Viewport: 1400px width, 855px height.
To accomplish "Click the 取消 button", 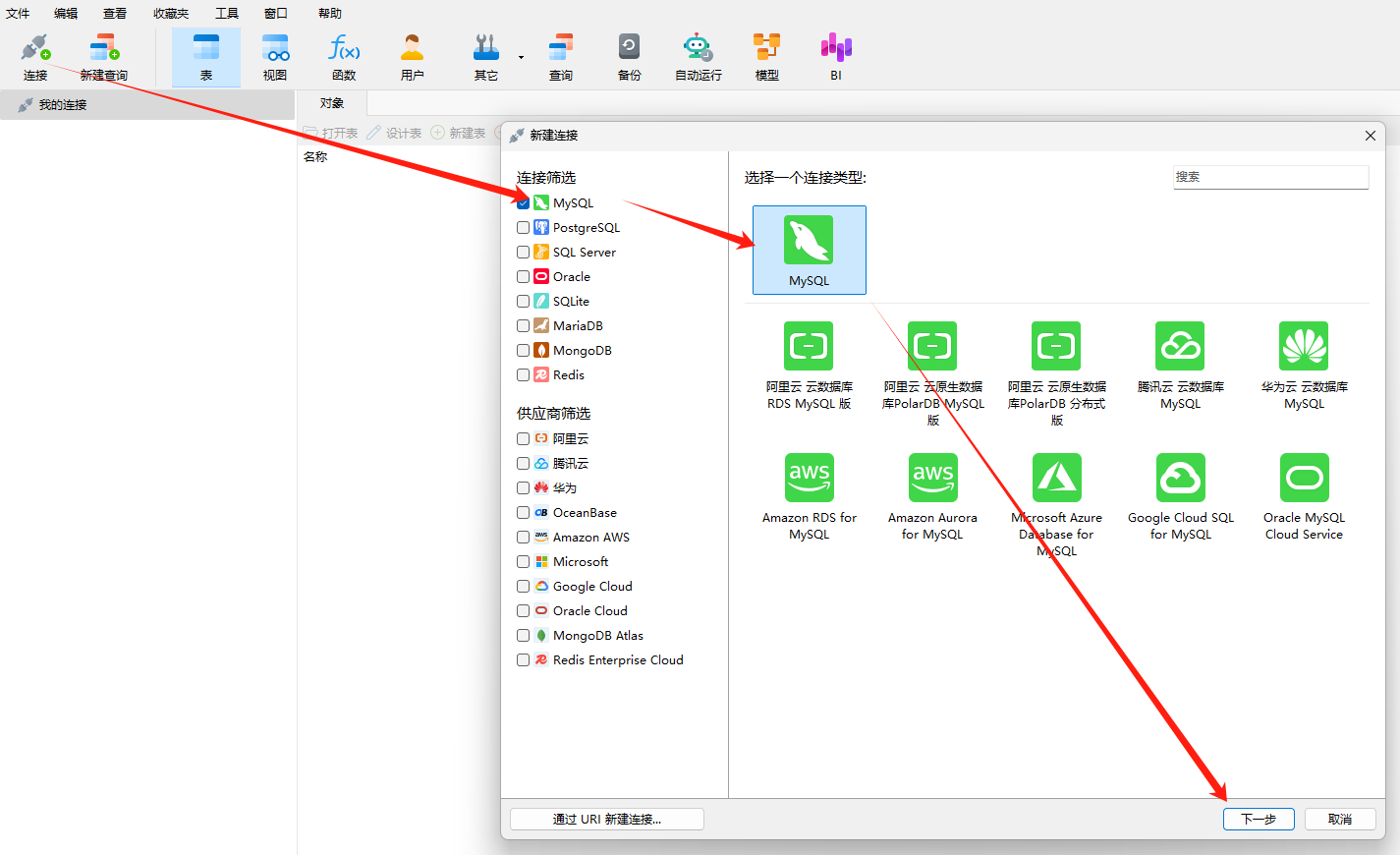I will pos(1340,820).
